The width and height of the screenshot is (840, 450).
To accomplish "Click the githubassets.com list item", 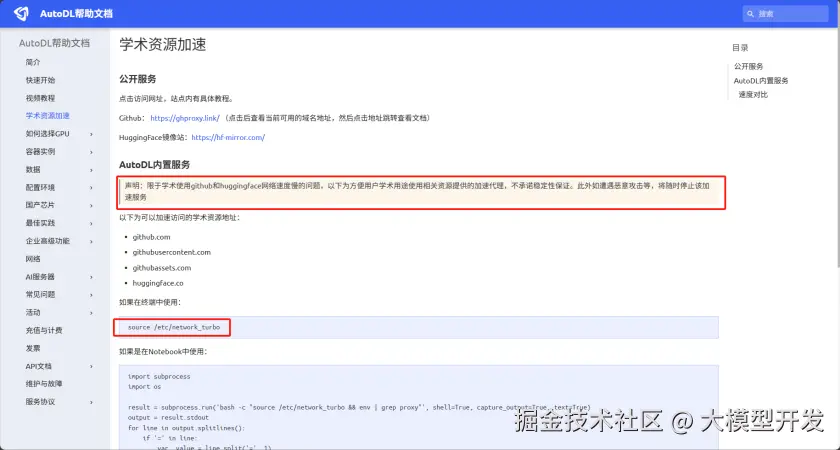I will coord(162,268).
